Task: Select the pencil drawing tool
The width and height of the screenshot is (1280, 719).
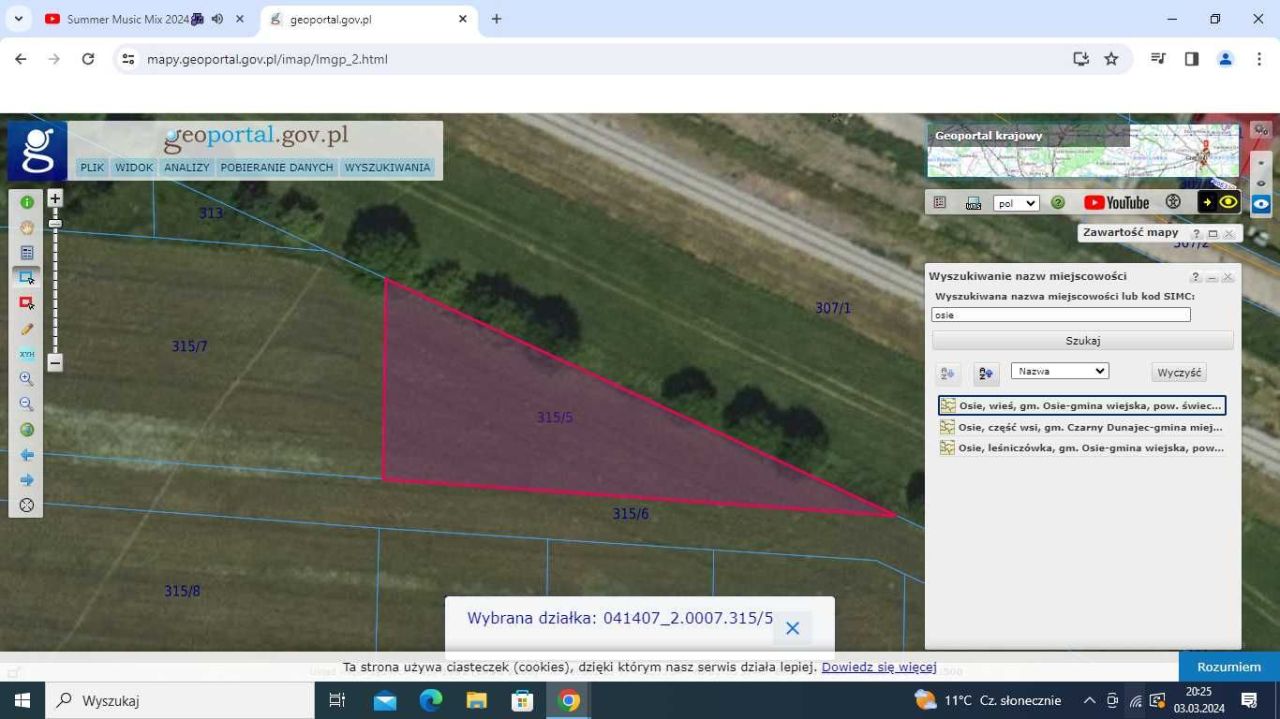Action: click(x=27, y=328)
